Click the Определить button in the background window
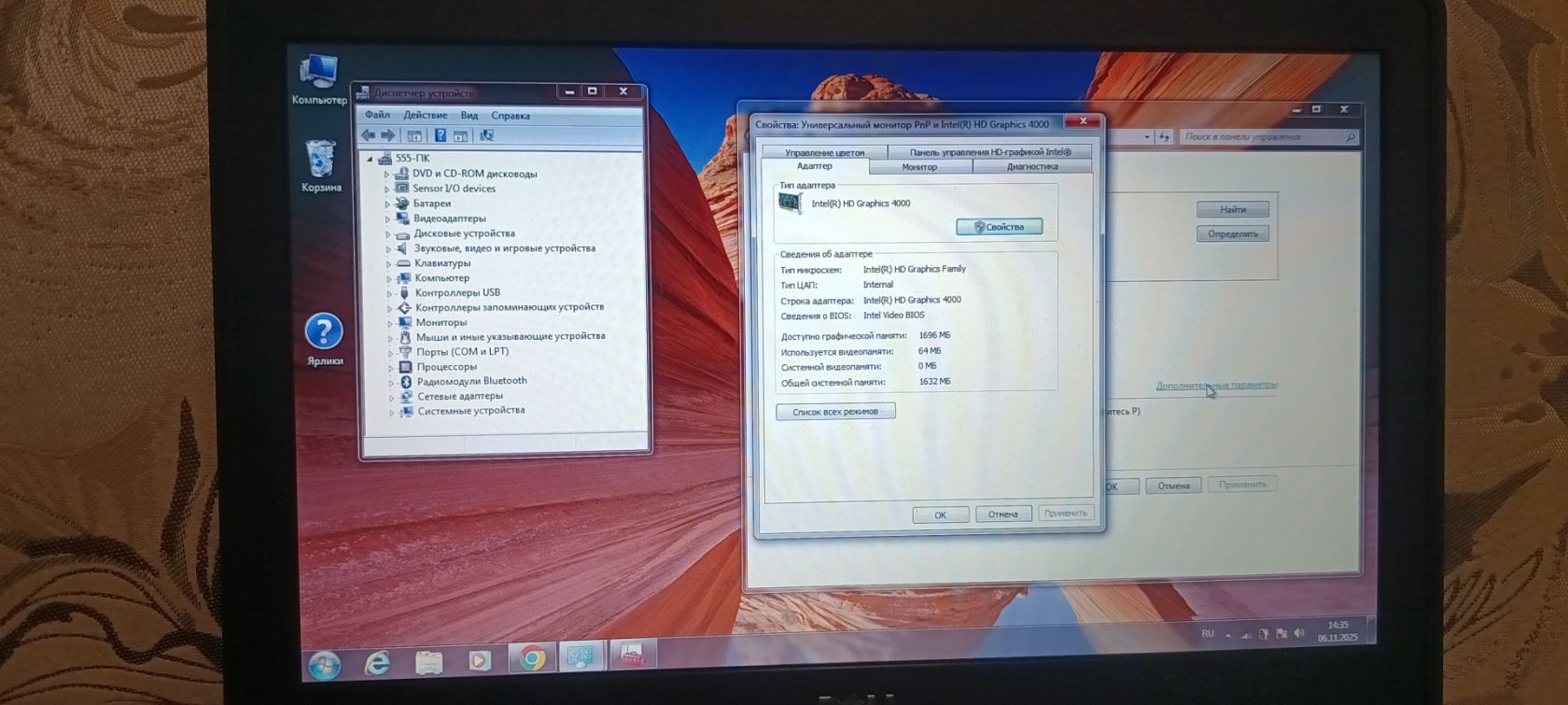 [1233, 233]
